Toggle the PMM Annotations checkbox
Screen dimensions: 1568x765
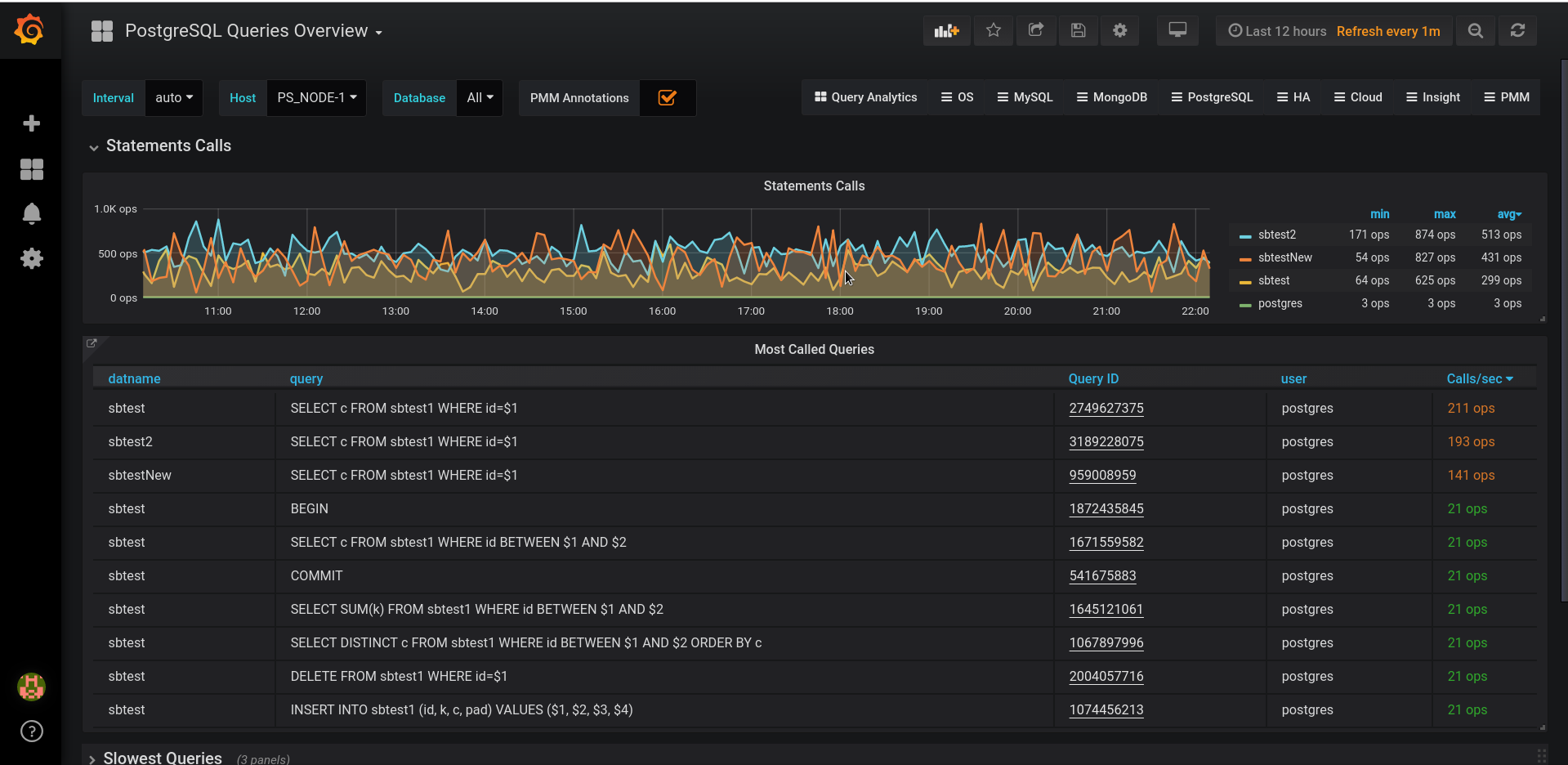667,98
